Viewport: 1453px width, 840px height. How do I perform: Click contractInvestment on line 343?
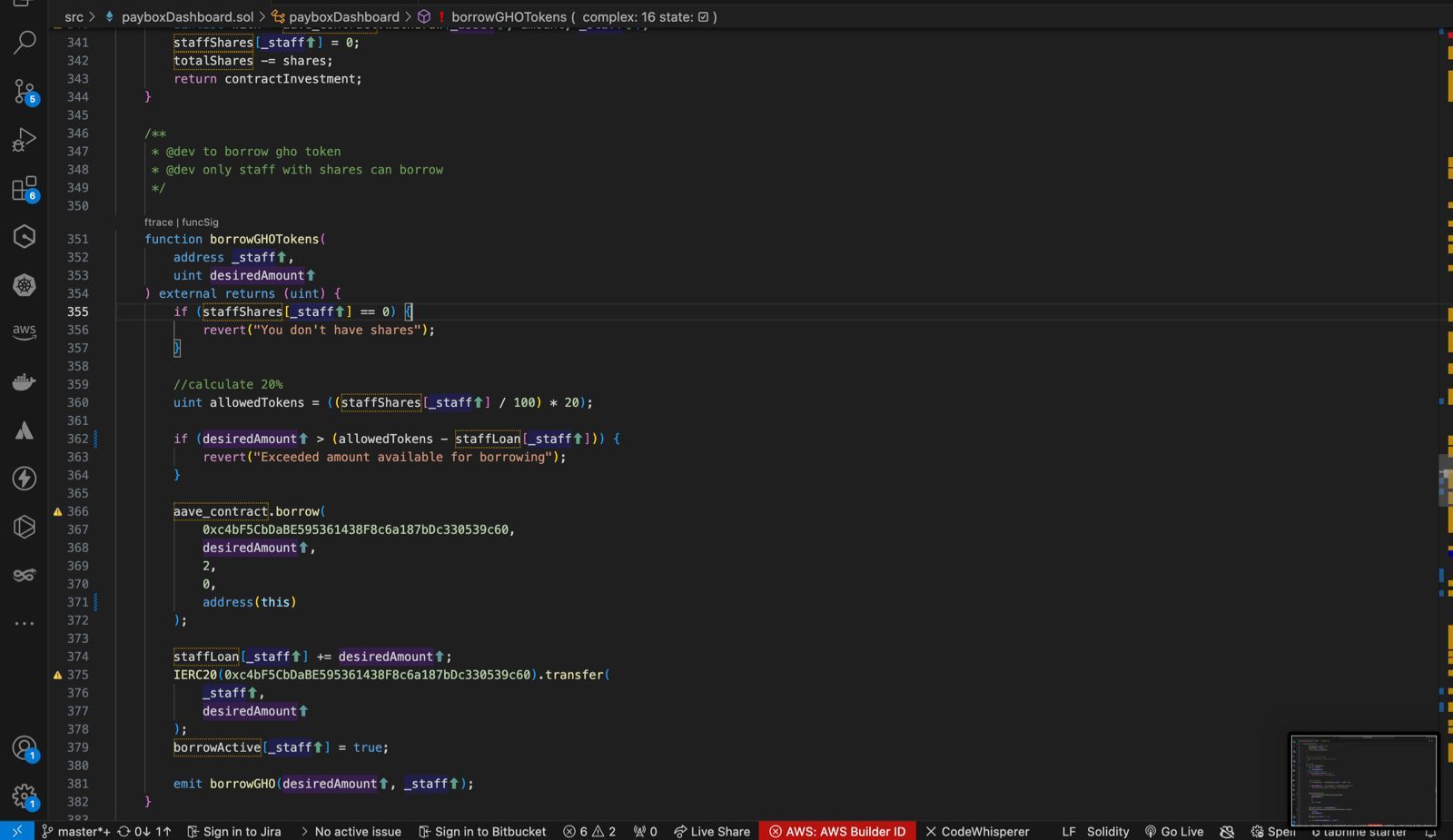coord(290,79)
